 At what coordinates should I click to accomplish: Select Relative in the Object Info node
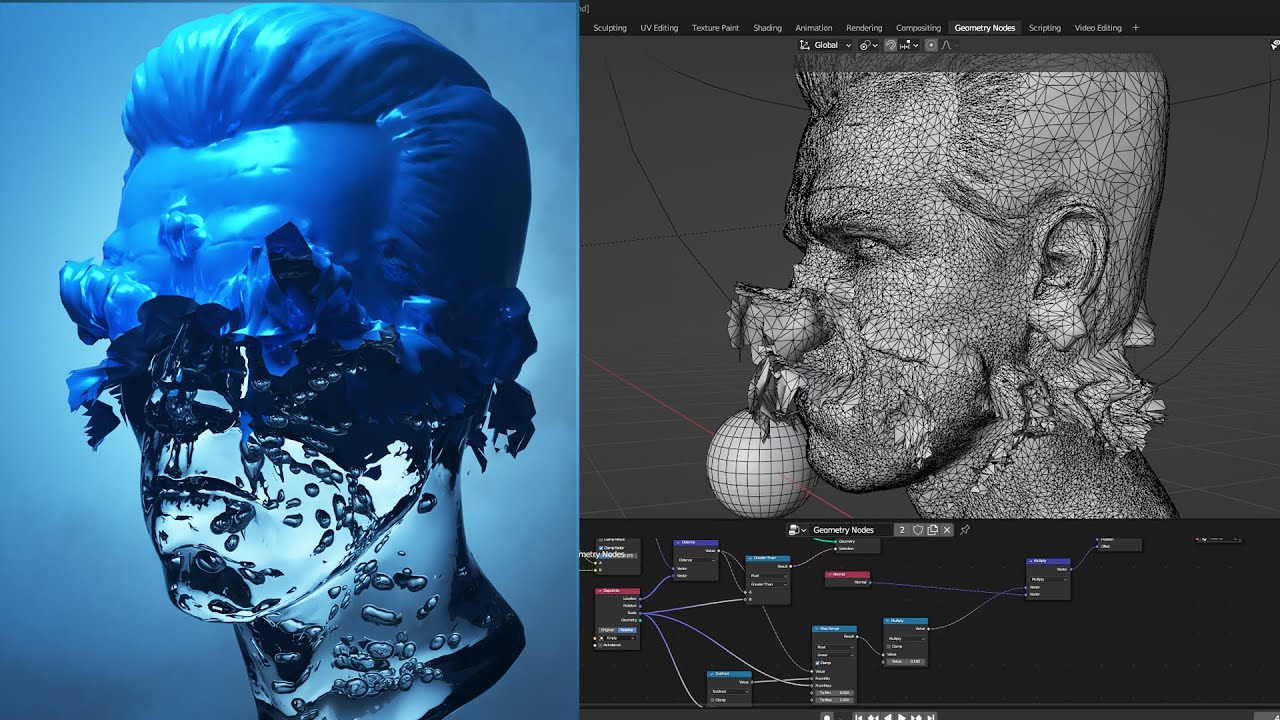coord(627,630)
